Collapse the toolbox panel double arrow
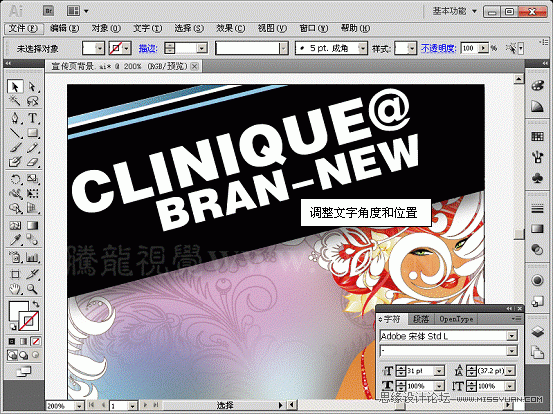This screenshot has height=414, width=553. pos(8,63)
